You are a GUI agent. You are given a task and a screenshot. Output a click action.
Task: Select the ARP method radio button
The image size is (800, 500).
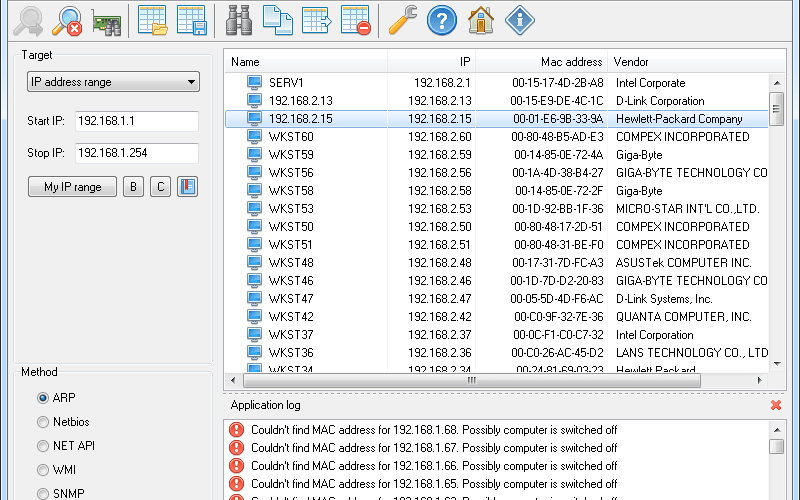click(x=43, y=397)
